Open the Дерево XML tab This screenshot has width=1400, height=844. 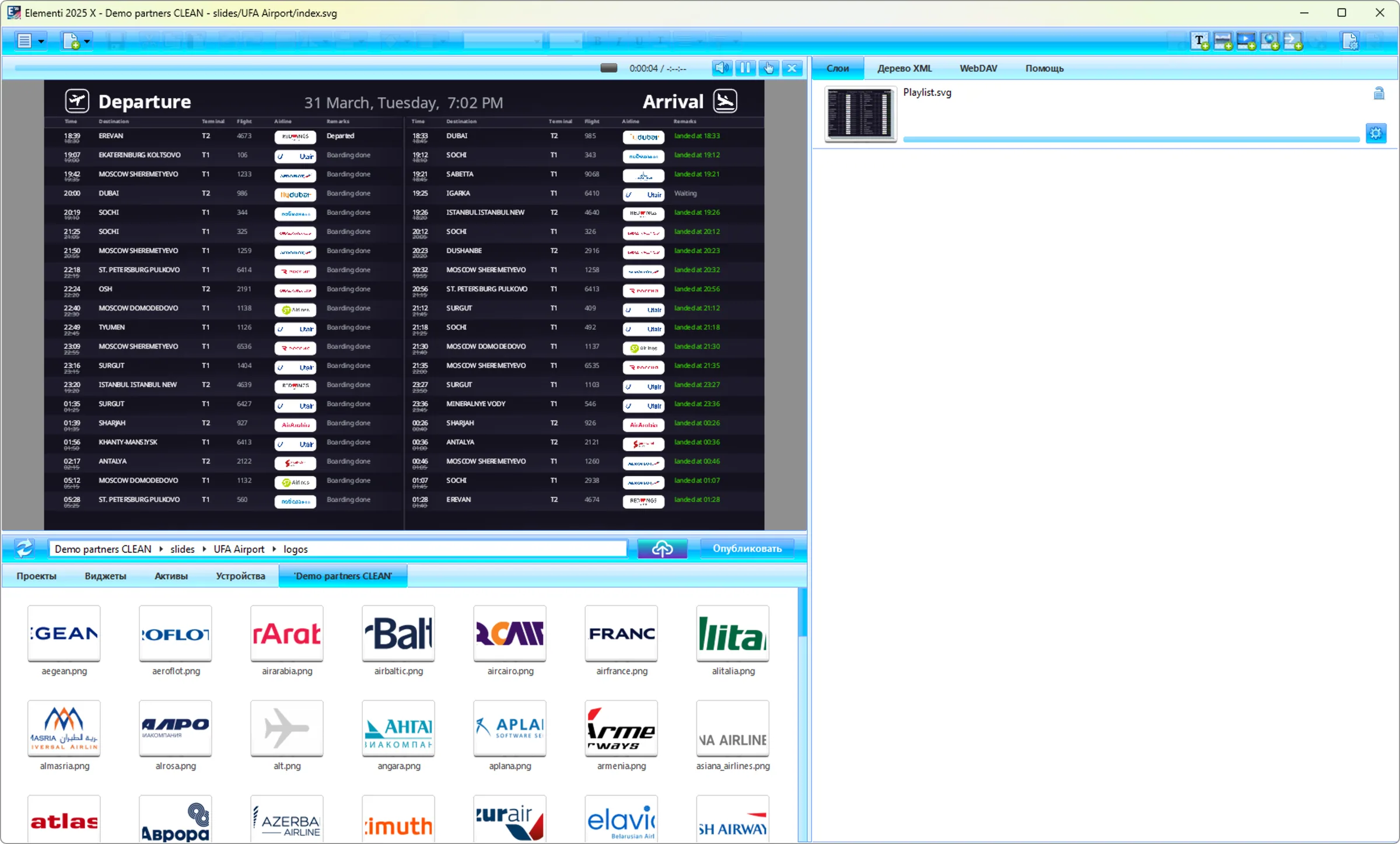pyautogui.click(x=905, y=68)
